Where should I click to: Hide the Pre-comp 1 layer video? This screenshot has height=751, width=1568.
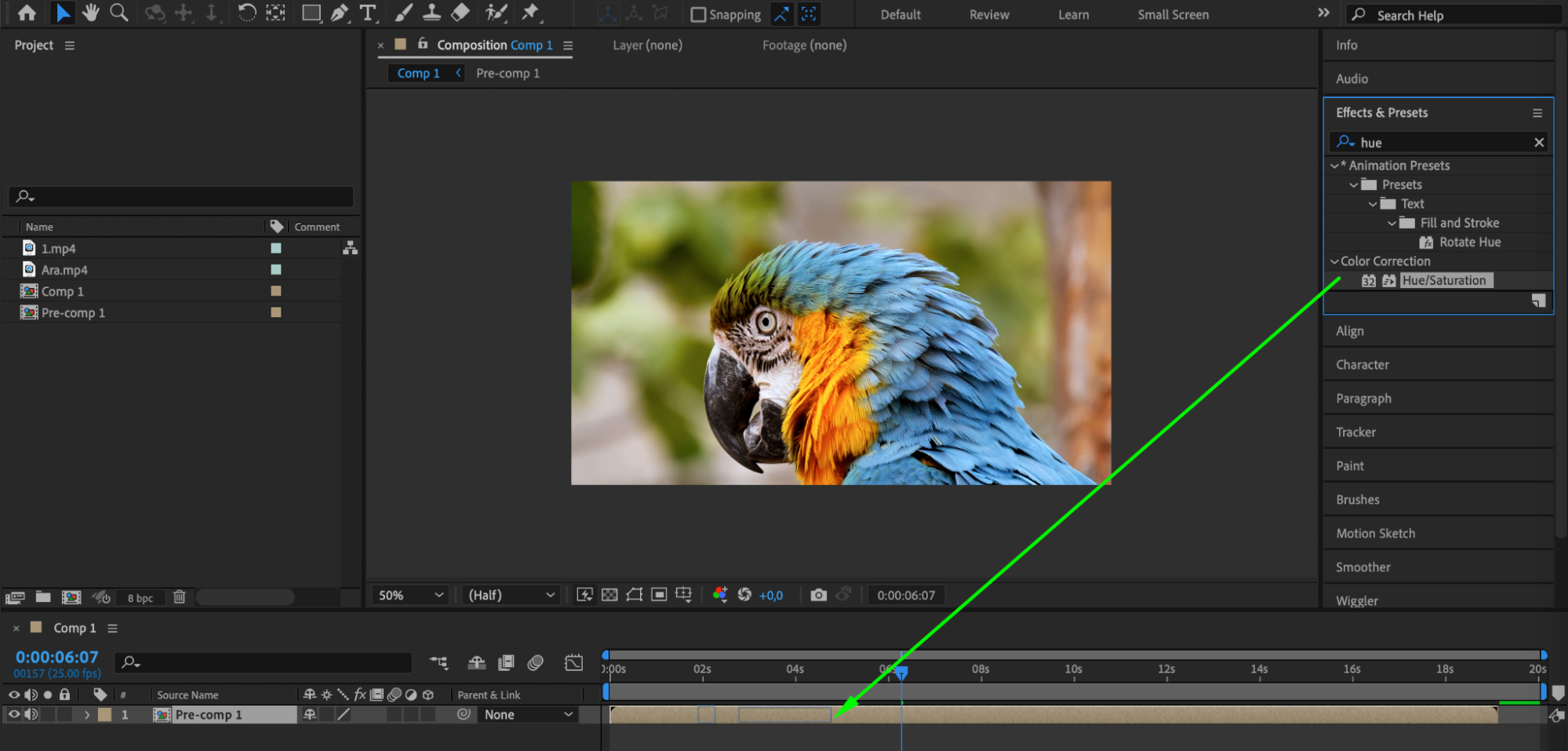pyautogui.click(x=13, y=714)
